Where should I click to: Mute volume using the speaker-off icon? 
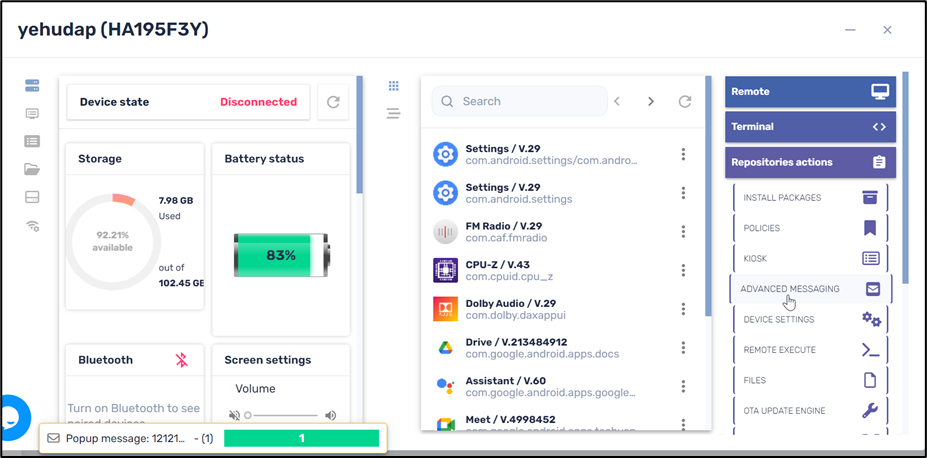pos(234,415)
